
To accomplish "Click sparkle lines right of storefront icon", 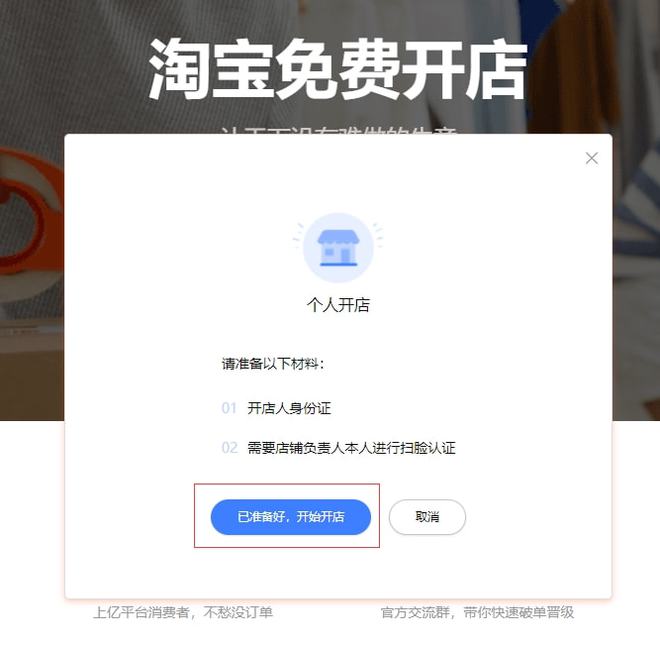I will [378, 235].
